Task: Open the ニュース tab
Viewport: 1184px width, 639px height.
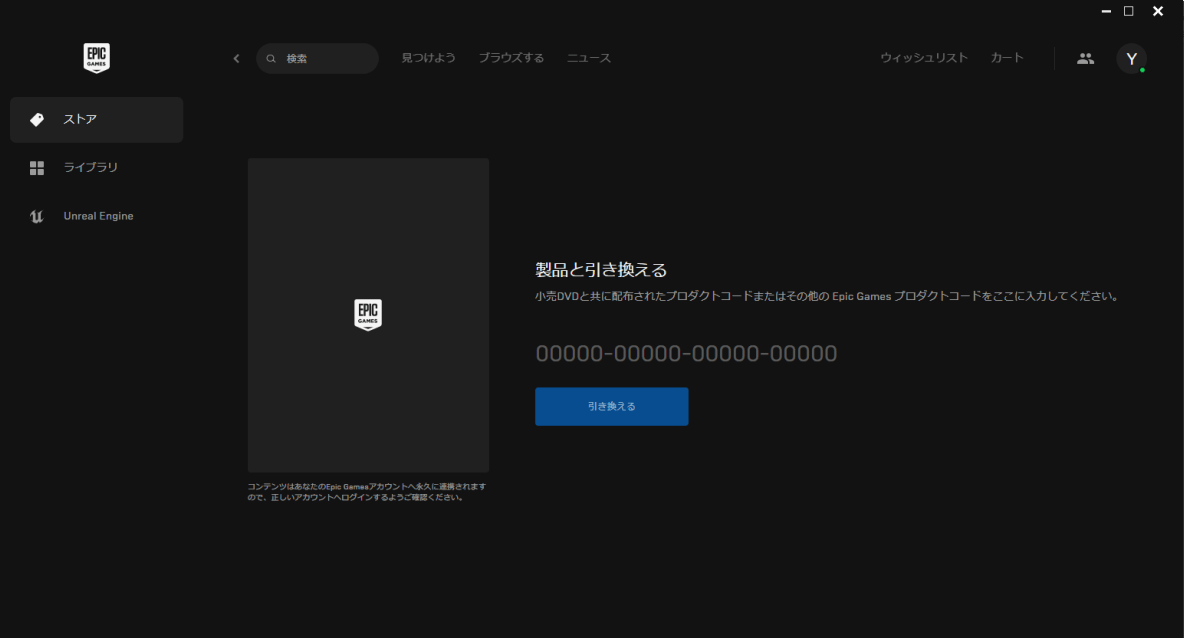Action: [589, 58]
